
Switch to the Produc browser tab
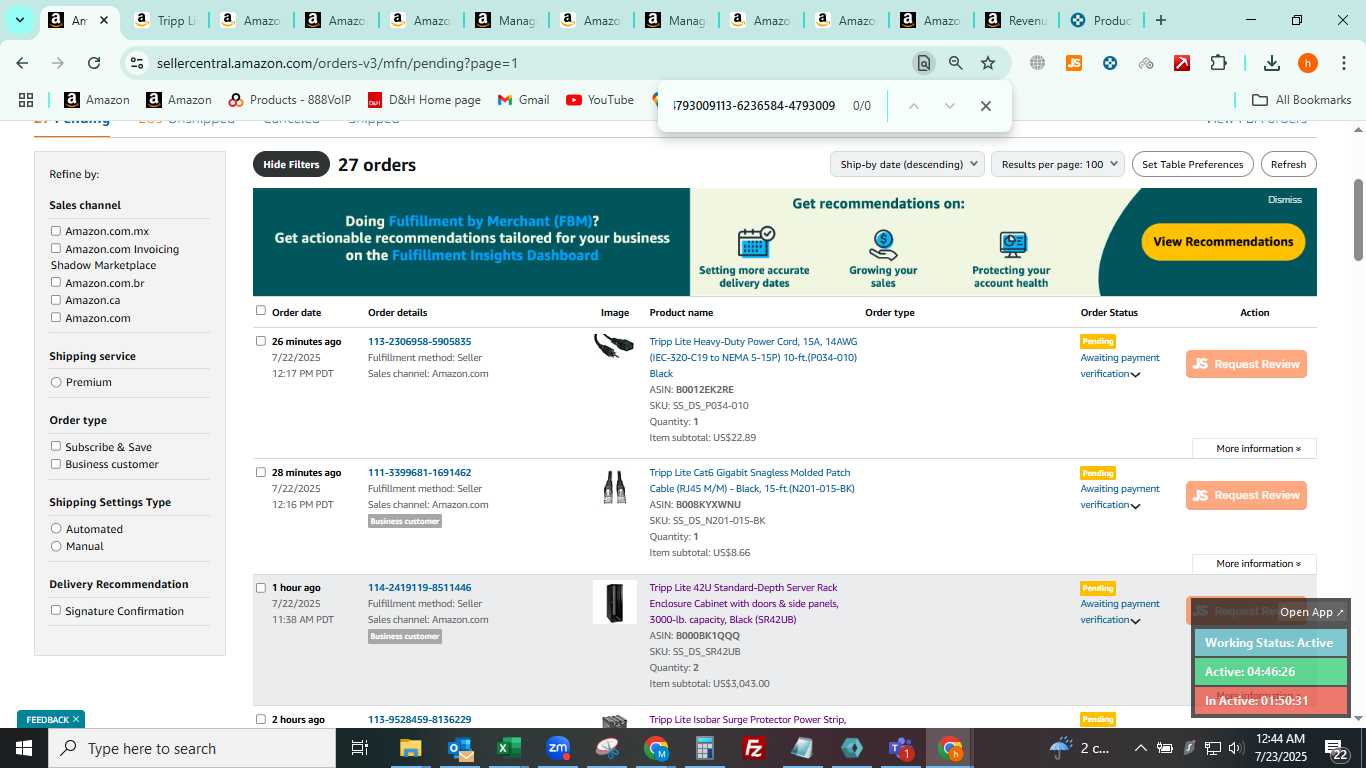tap(1103, 20)
